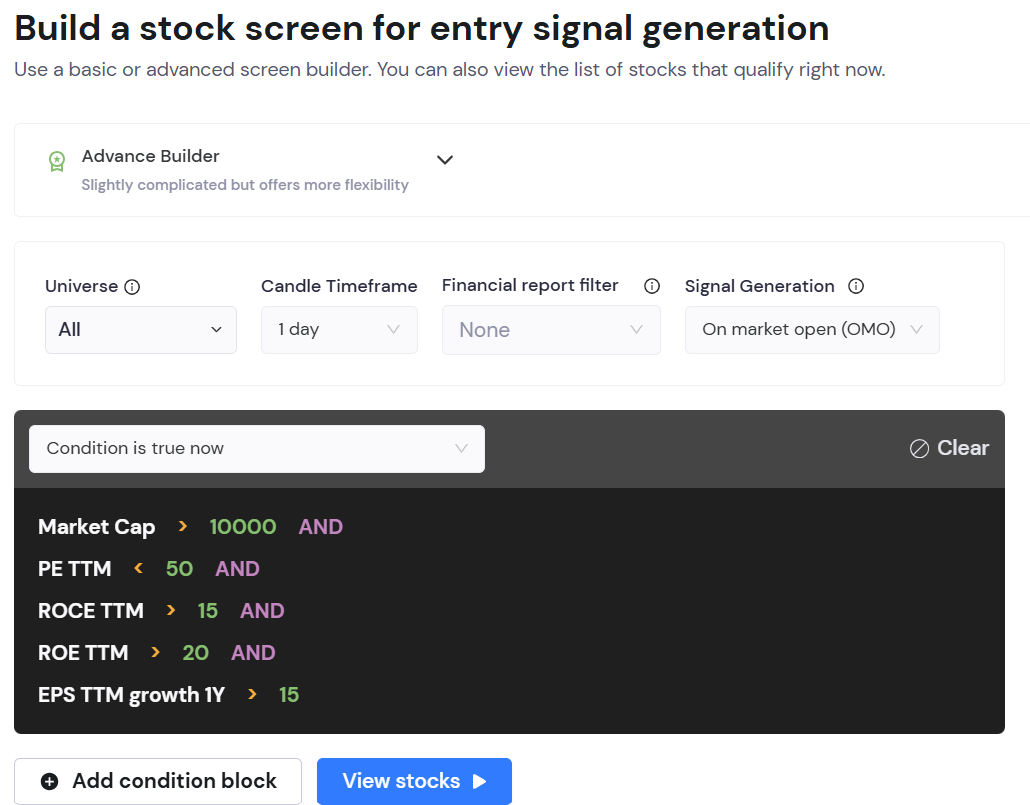
Task: Open the 'Condition is true now' dropdown
Action: coord(257,449)
